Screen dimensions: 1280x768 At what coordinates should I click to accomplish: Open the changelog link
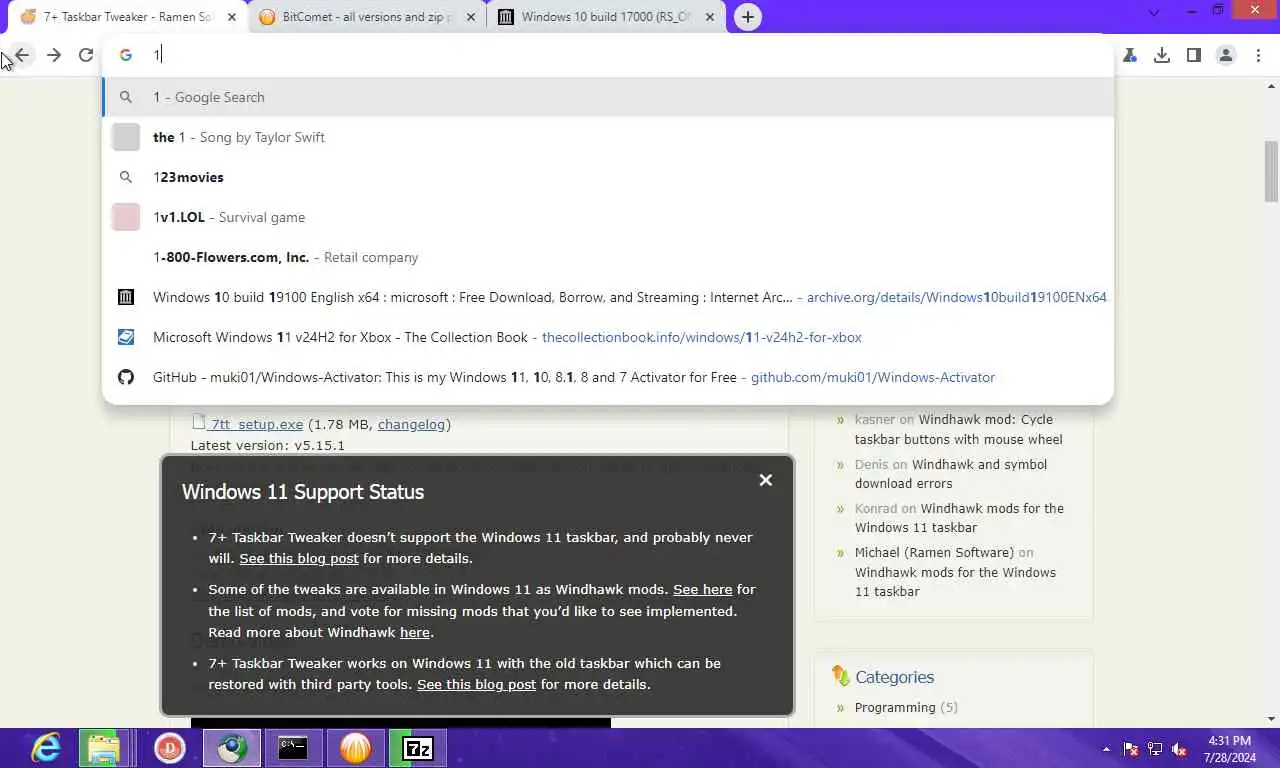tap(411, 424)
